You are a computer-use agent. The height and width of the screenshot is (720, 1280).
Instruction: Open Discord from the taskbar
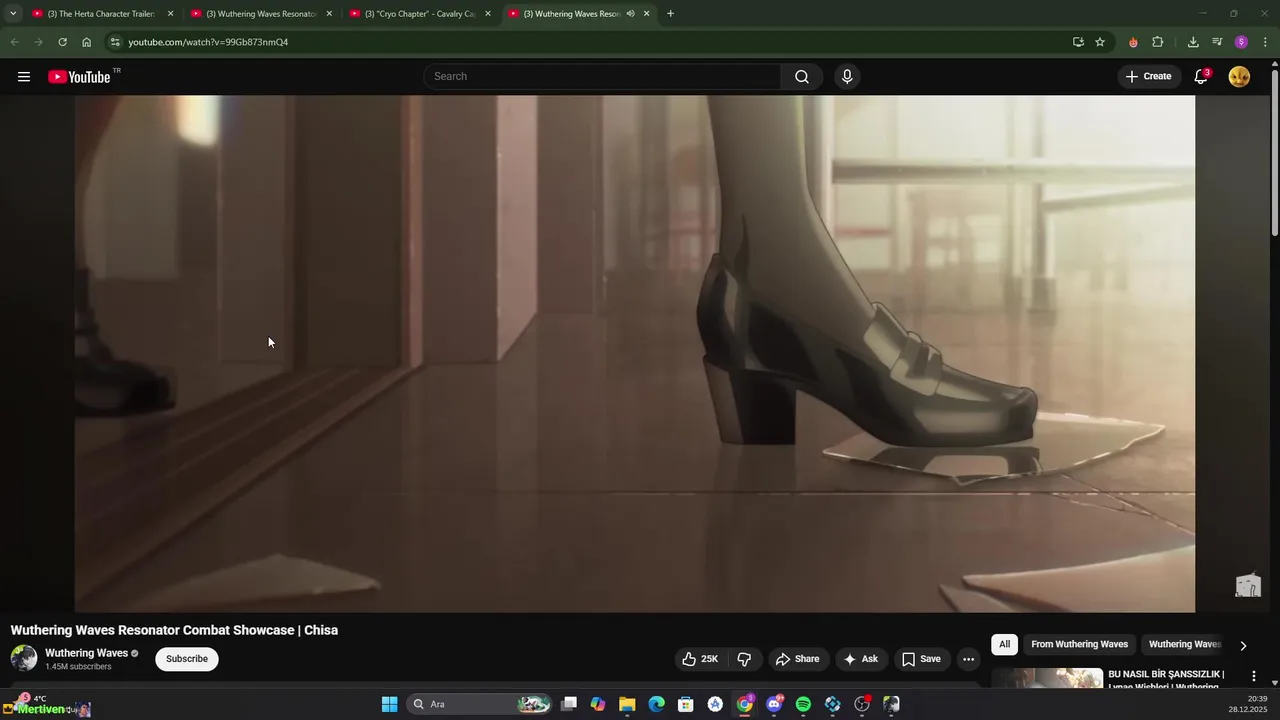(x=774, y=704)
